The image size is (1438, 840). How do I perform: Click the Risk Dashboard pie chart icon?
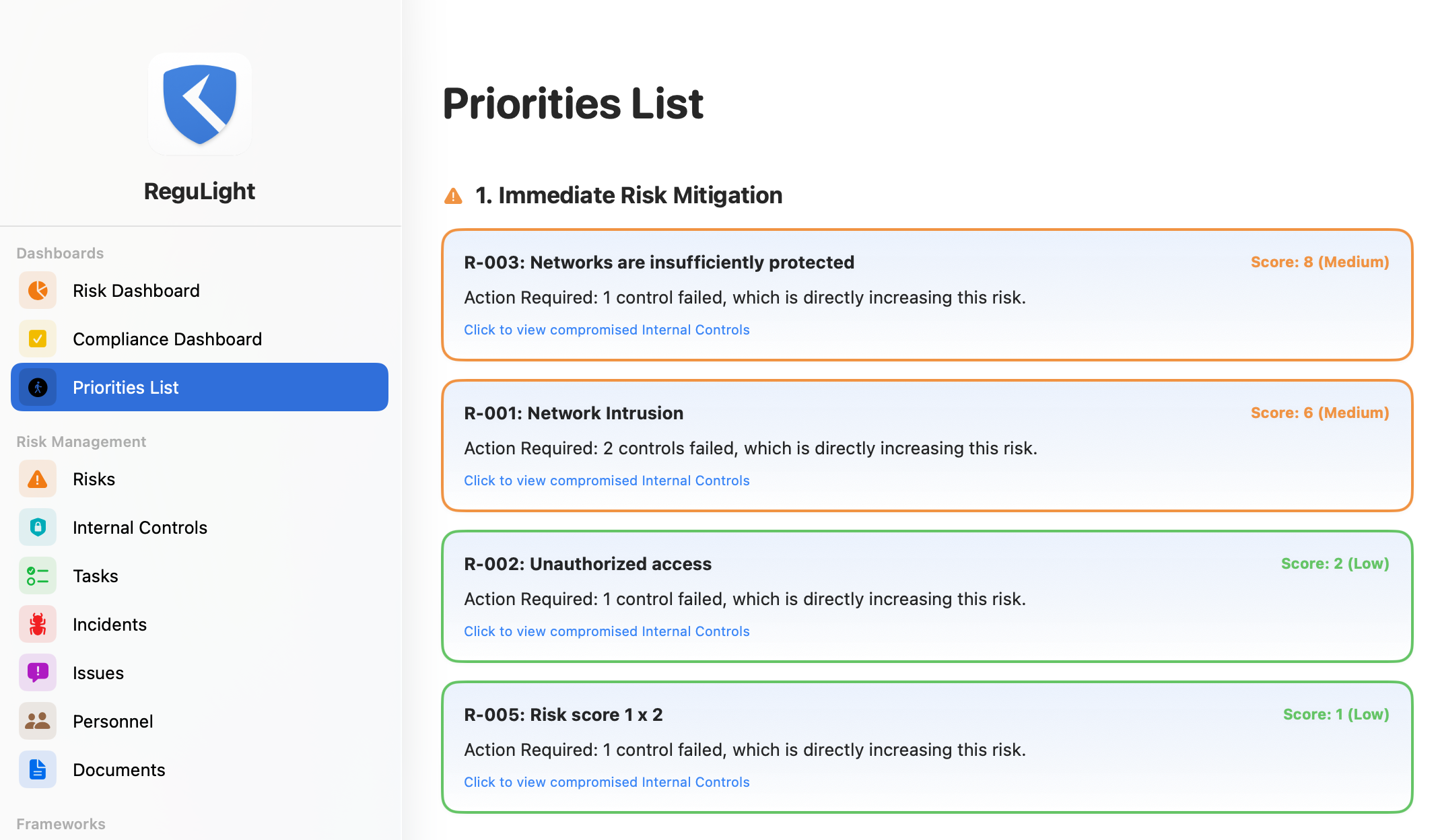click(x=38, y=291)
